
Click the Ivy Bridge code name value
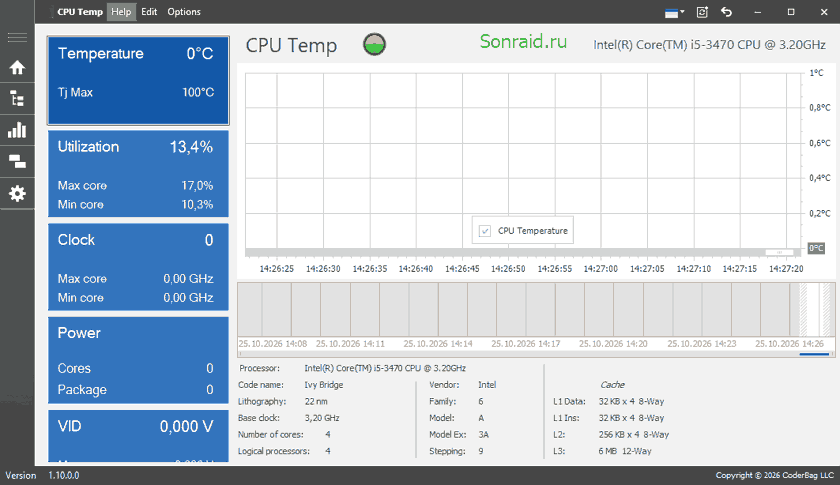(324, 385)
